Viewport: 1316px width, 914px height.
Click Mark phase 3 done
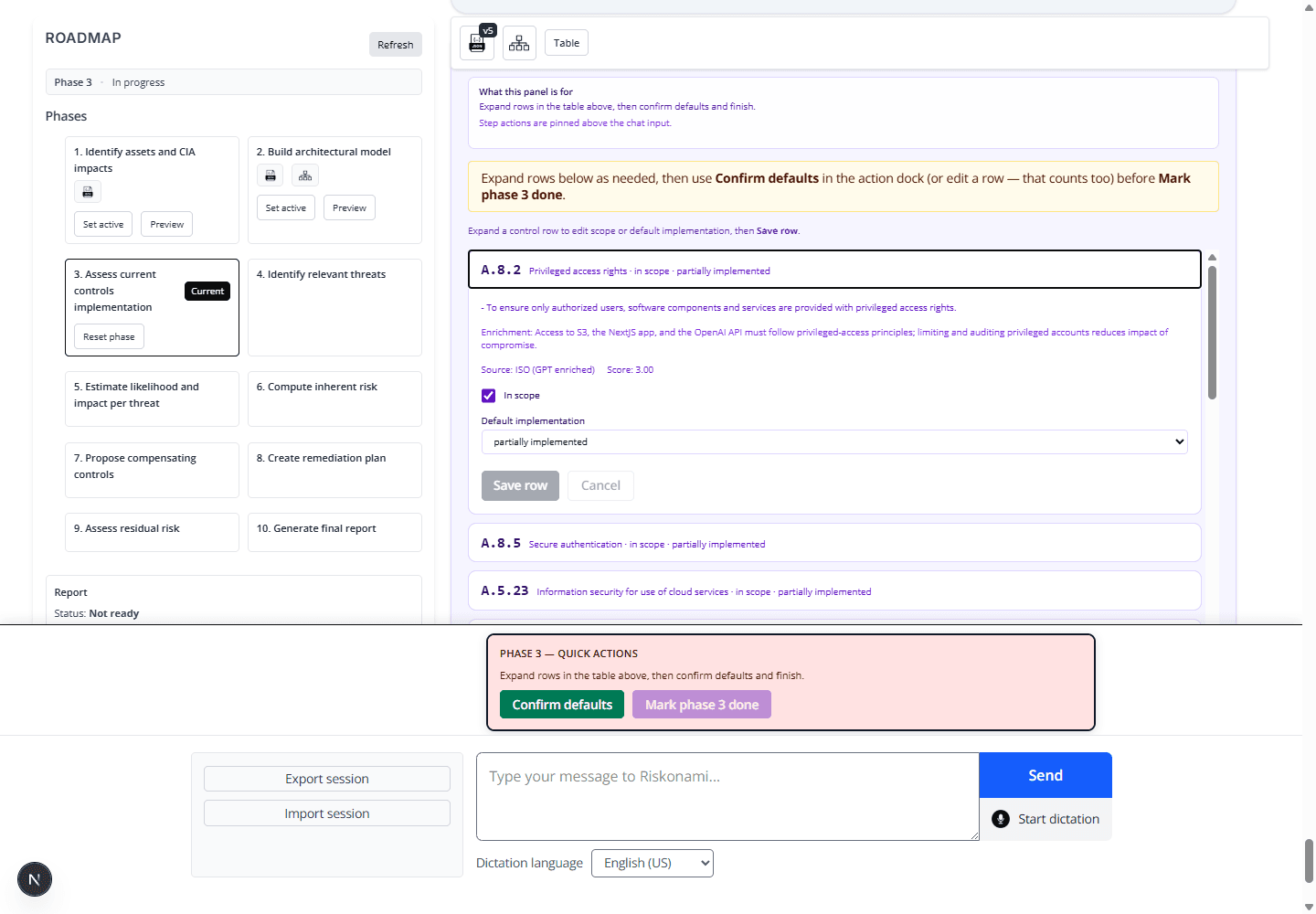[702, 705]
